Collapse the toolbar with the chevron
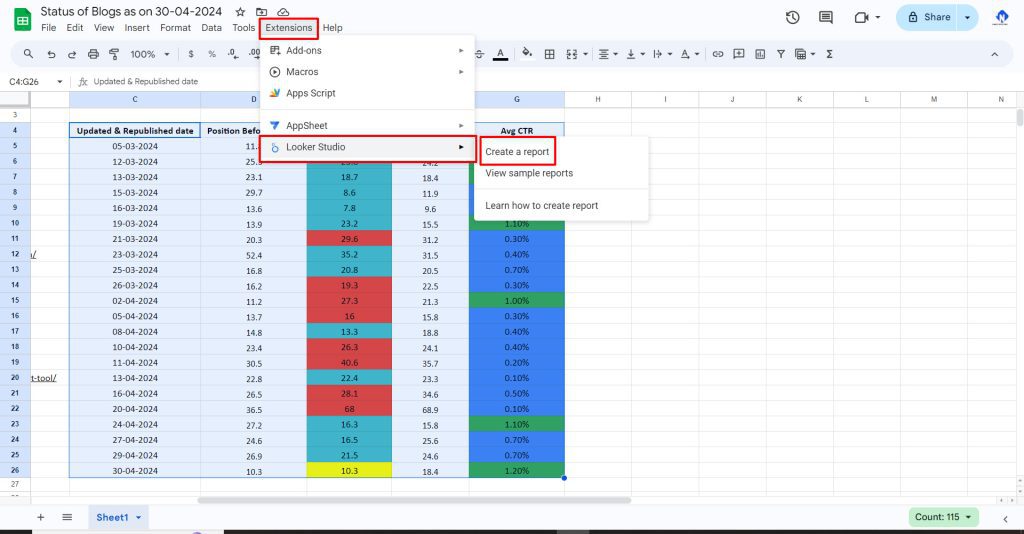The height and width of the screenshot is (534, 1024). pos(994,54)
